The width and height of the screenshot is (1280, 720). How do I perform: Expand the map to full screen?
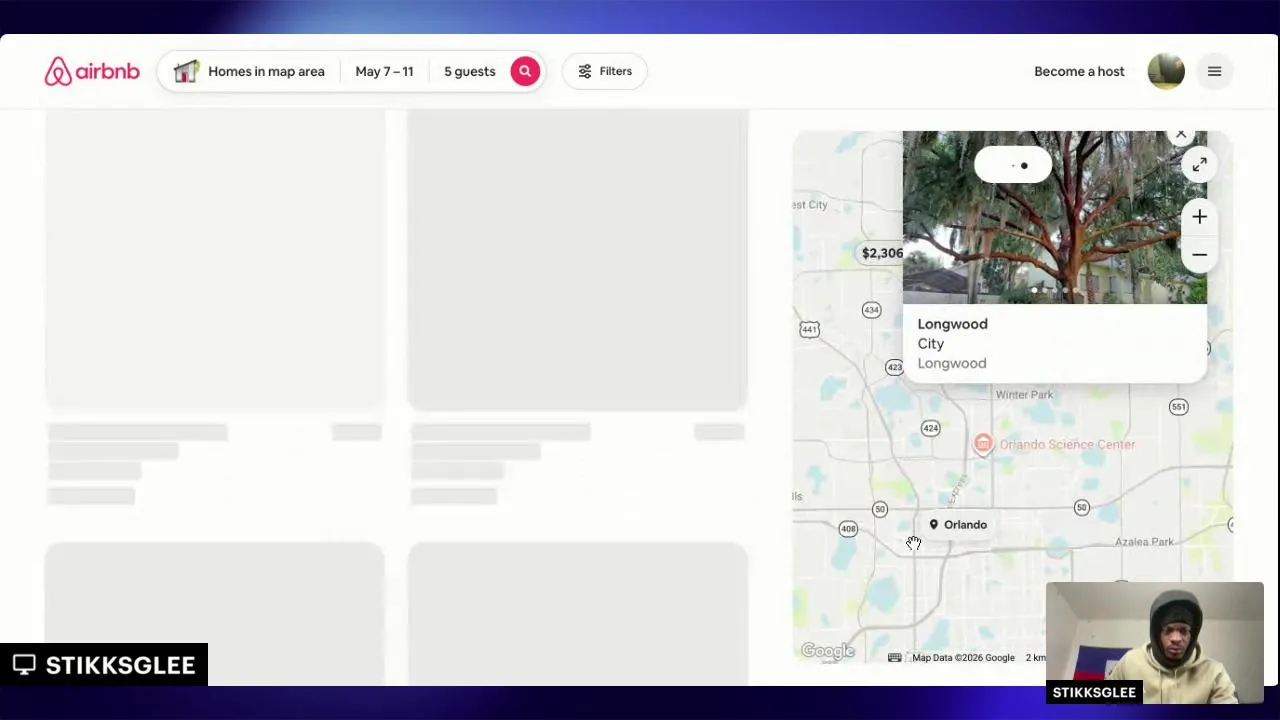coord(1199,164)
